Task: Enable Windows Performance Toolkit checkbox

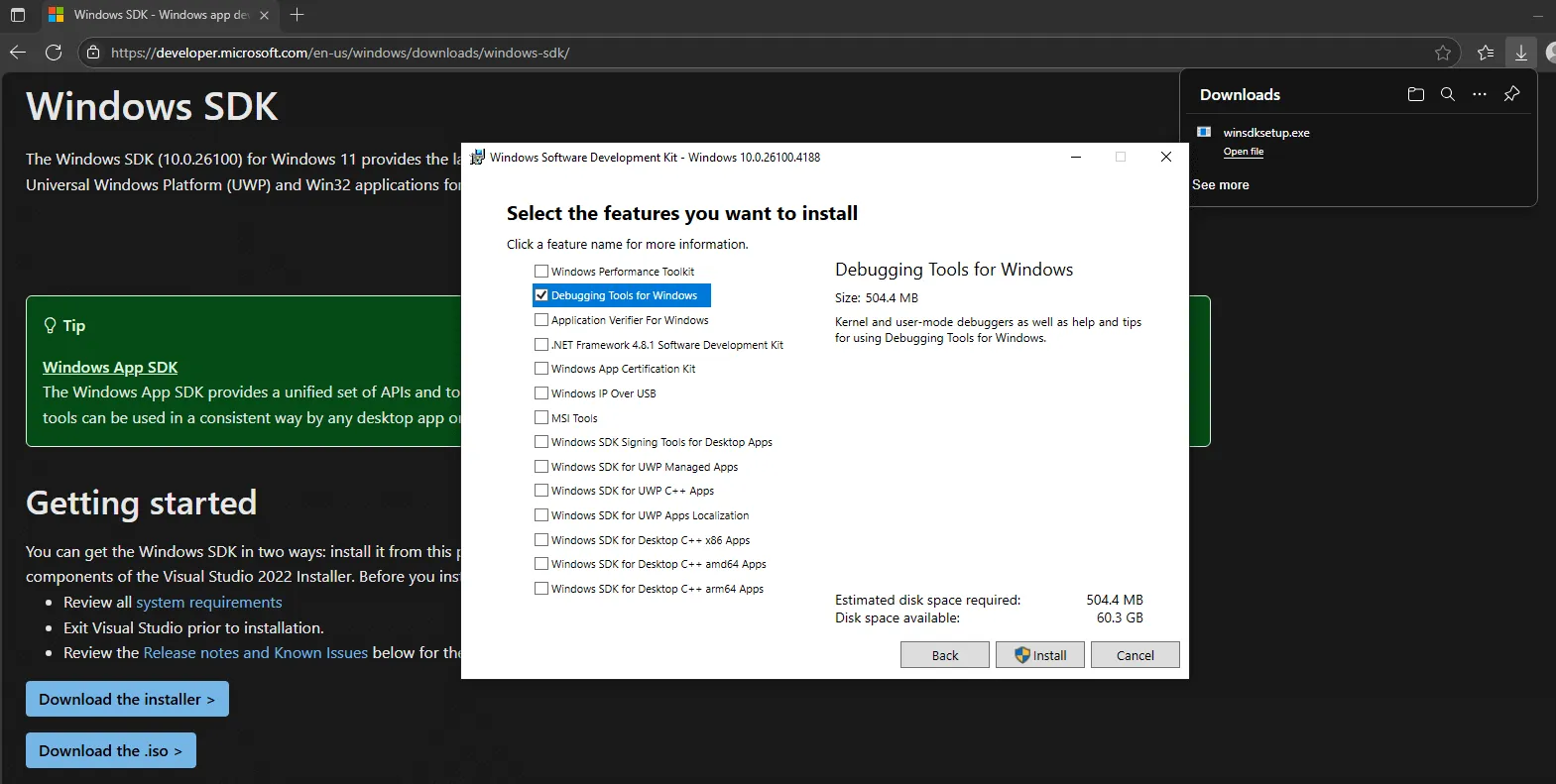Action: coord(541,272)
